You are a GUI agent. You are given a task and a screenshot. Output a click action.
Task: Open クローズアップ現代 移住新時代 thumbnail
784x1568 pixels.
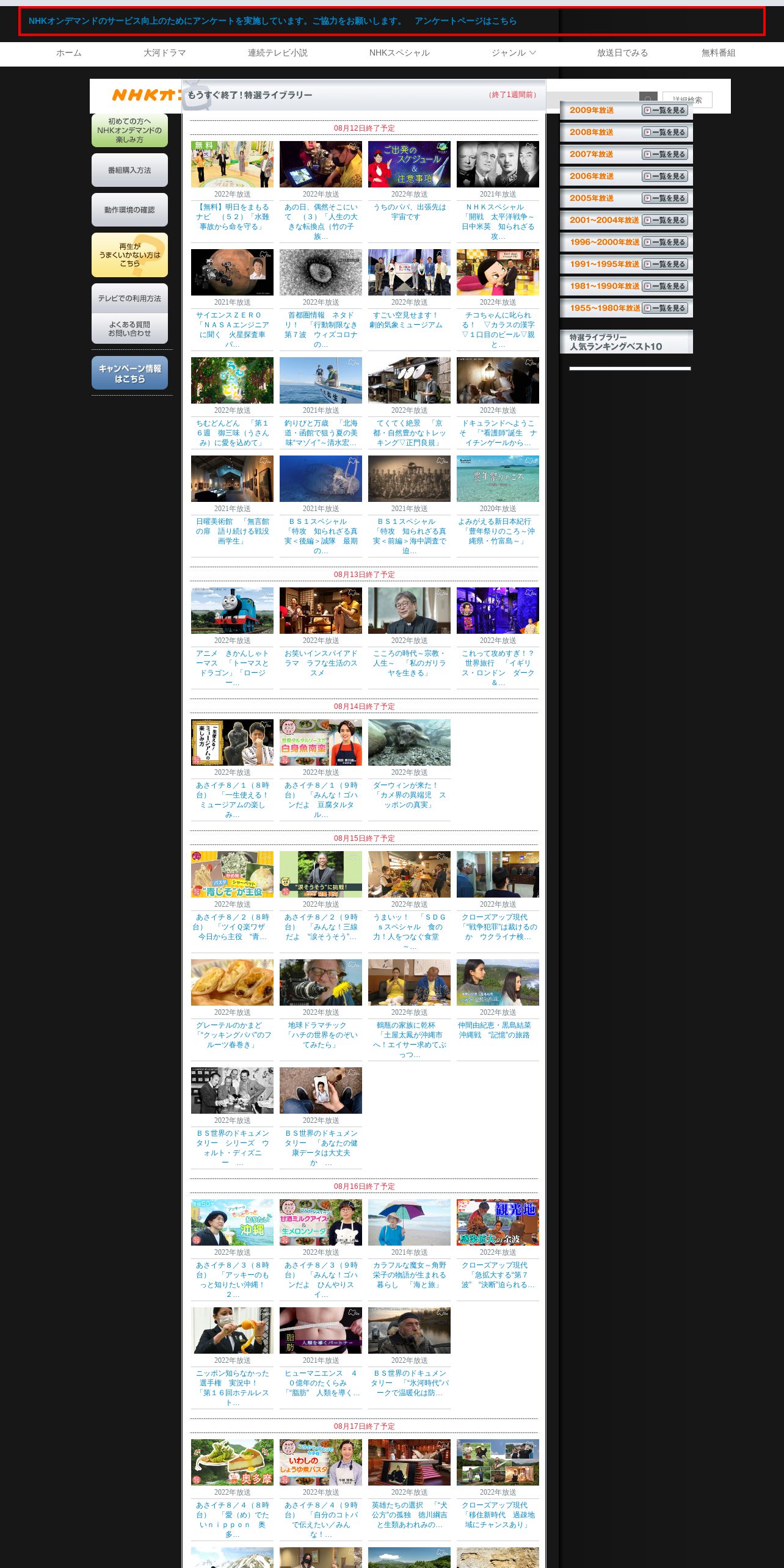coord(498,1462)
